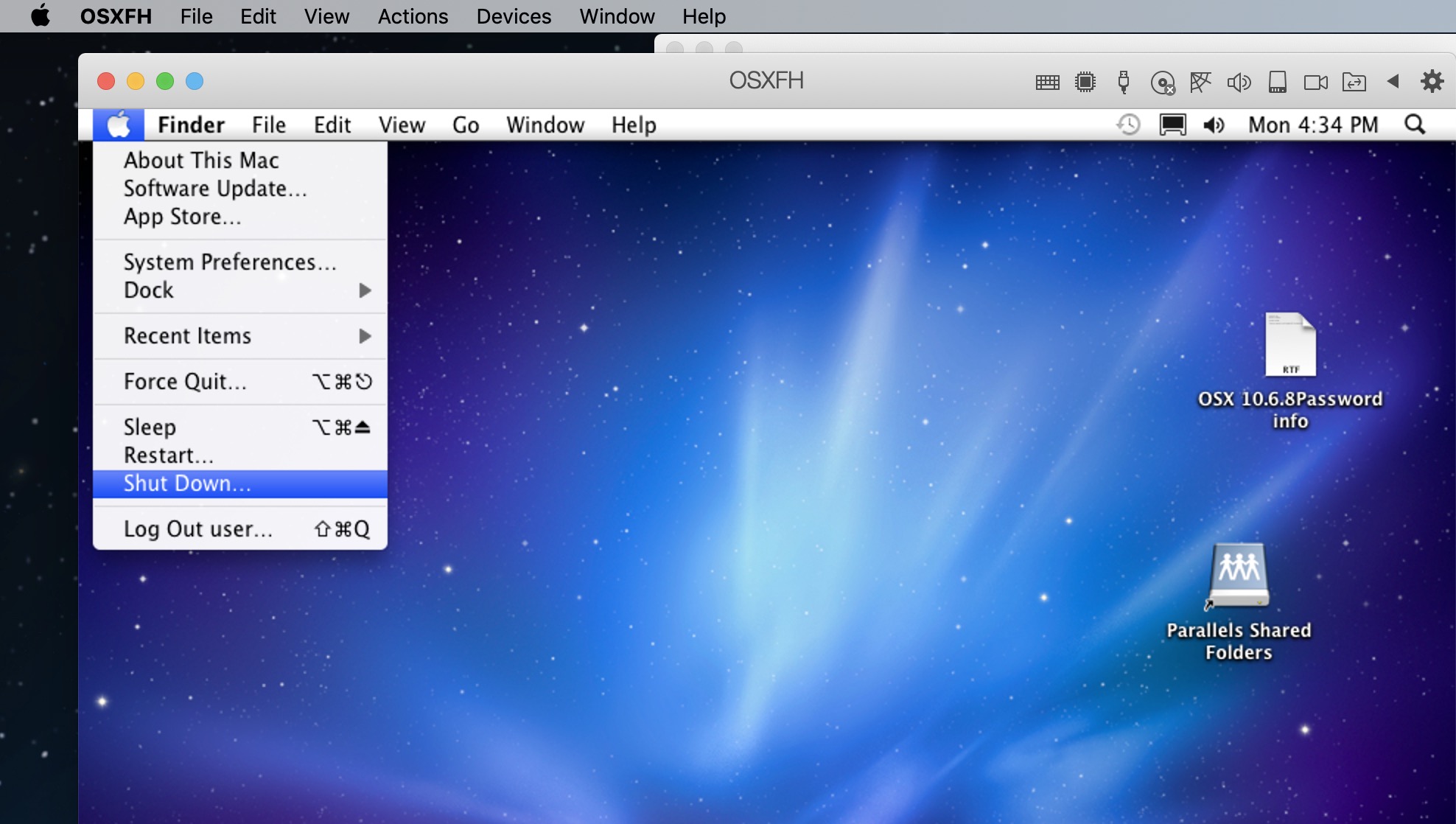Viewport: 1456px width, 824px height.
Task: Open the USB device icon in toolbar
Action: (1124, 82)
